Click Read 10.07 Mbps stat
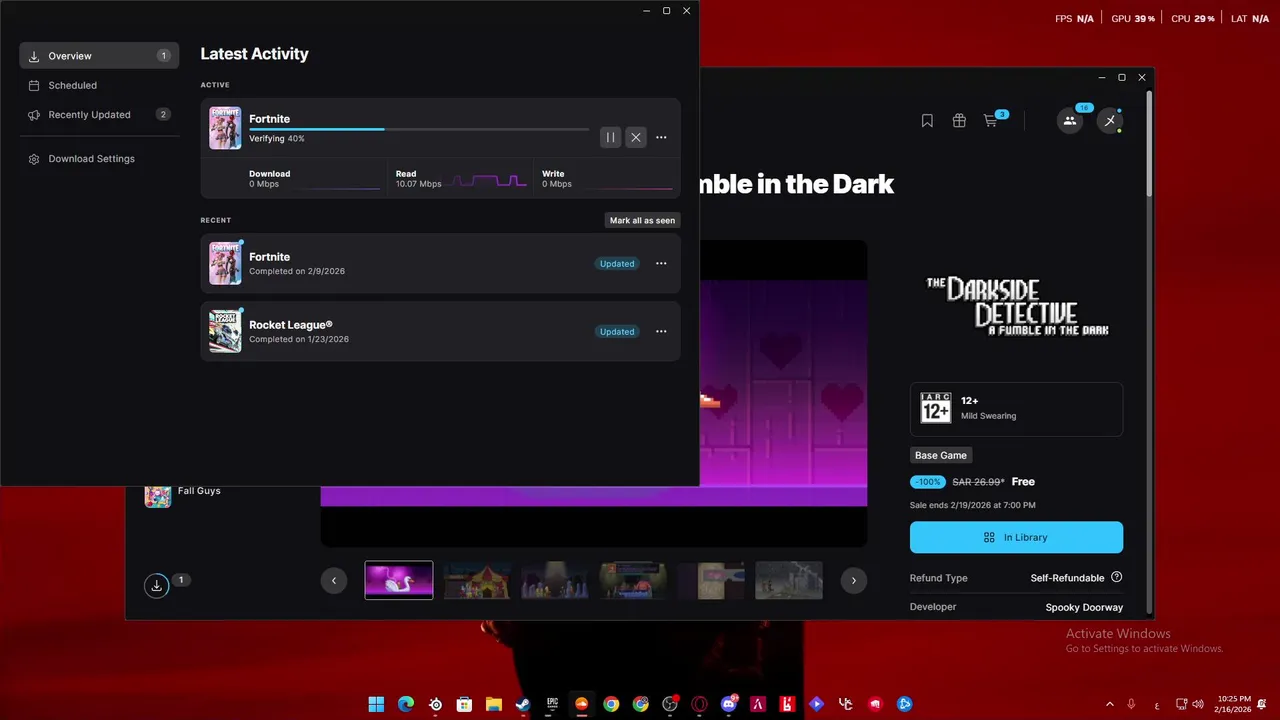Screen dimensions: 1280x720 click(x=461, y=179)
